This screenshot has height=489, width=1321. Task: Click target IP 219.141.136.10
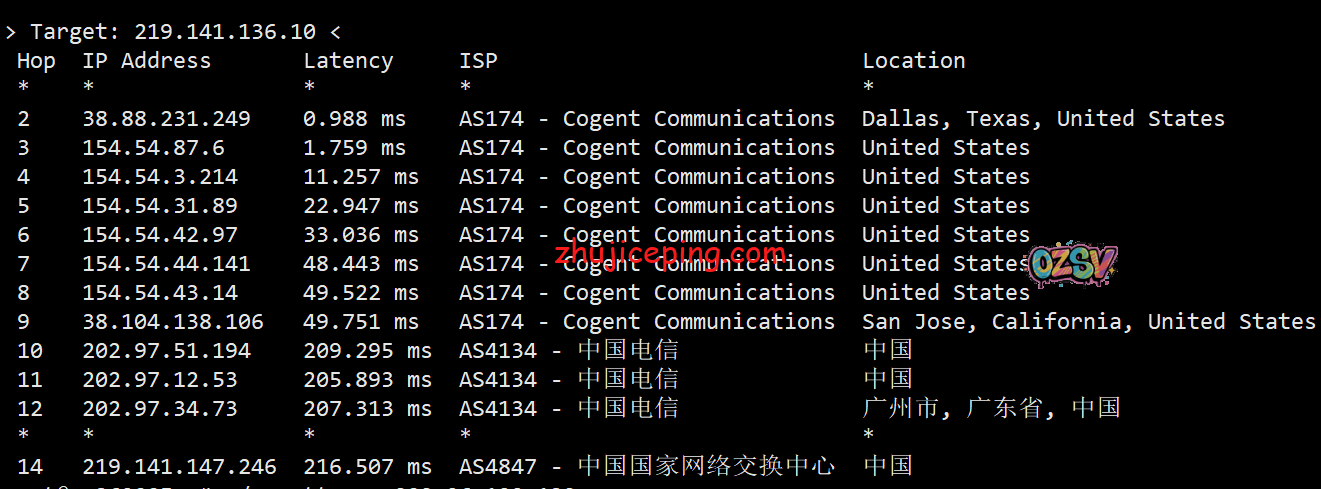click(224, 32)
